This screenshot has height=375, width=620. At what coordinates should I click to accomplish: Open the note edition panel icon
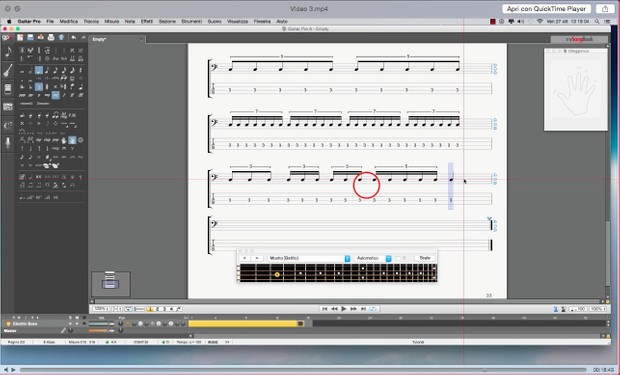click(8, 51)
